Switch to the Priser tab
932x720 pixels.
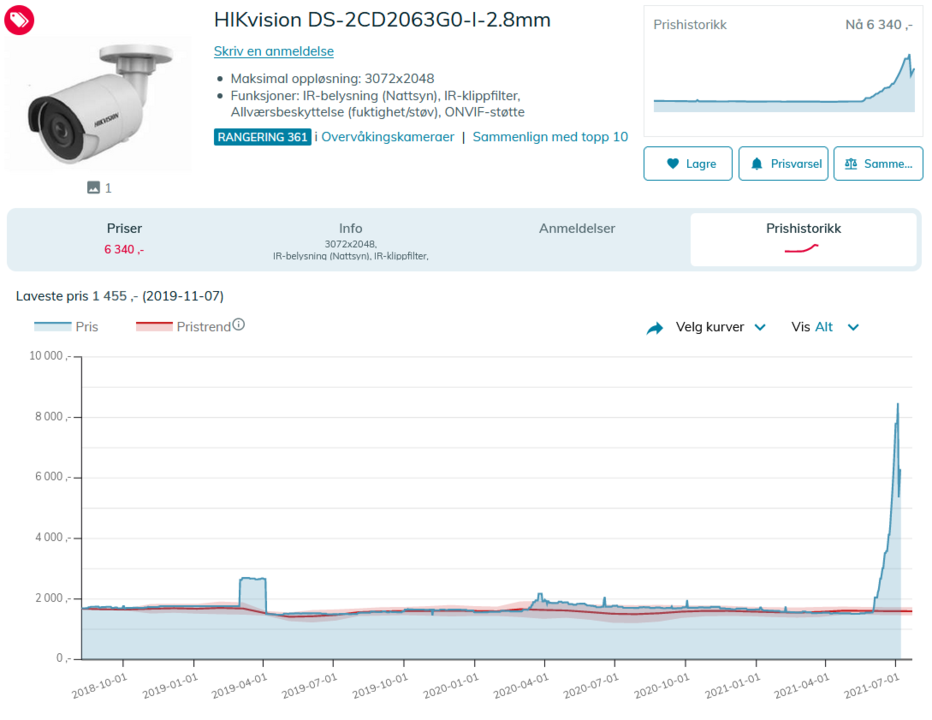click(x=125, y=238)
